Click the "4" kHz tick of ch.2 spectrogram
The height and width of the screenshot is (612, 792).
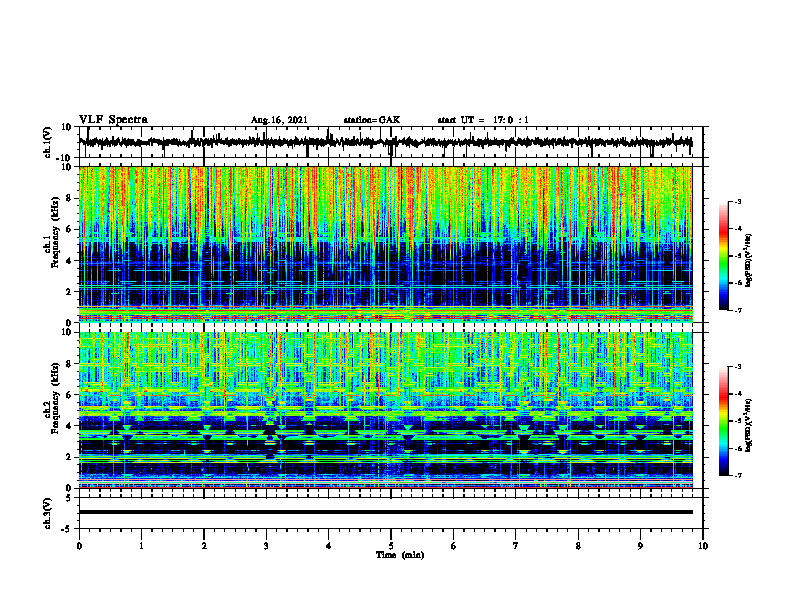pos(69,426)
